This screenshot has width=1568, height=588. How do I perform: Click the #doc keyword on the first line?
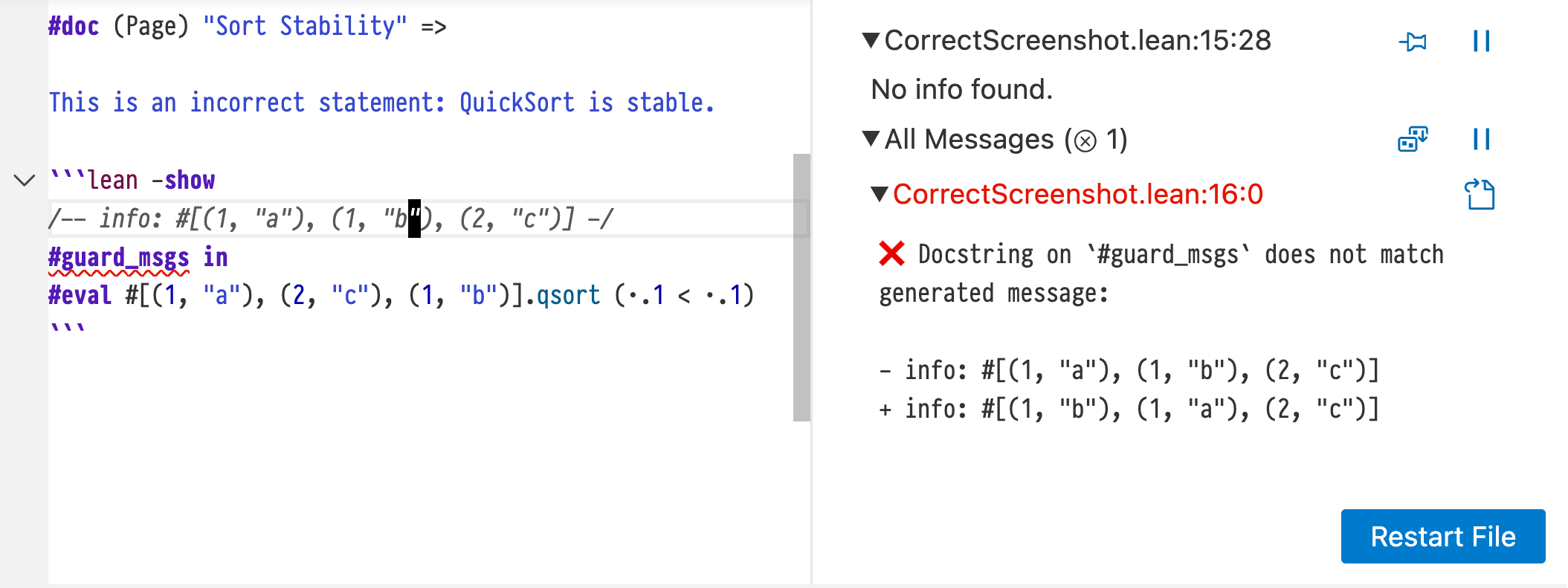(x=74, y=27)
